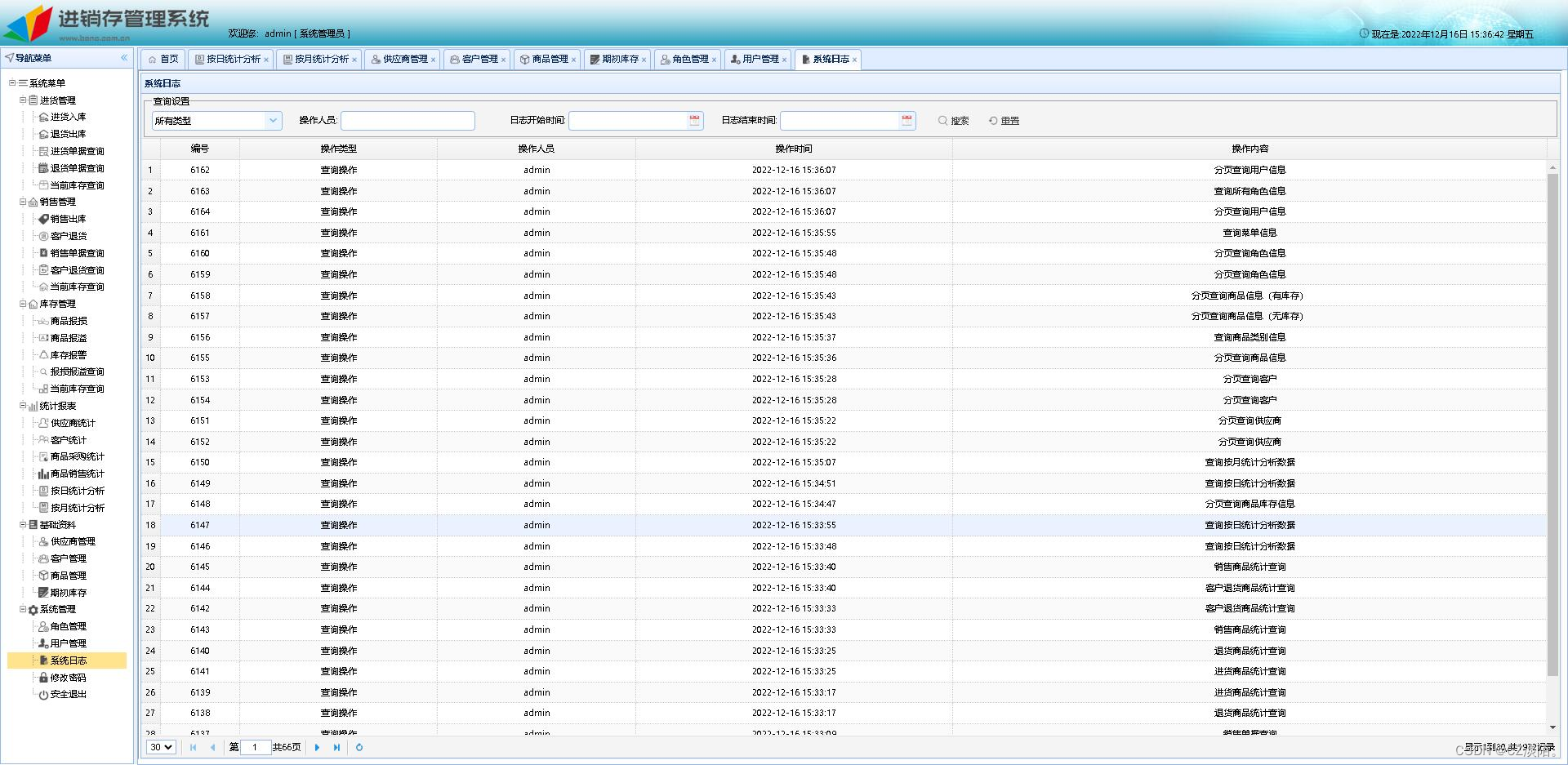1568x765 pixels.
Task: Collapse the 系统管理 tree group
Action: pyautogui.click(x=23, y=609)
